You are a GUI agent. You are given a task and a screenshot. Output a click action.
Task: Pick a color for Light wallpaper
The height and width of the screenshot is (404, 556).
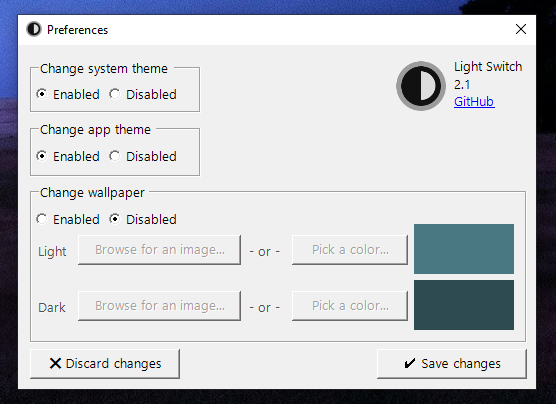click(350, 250)
